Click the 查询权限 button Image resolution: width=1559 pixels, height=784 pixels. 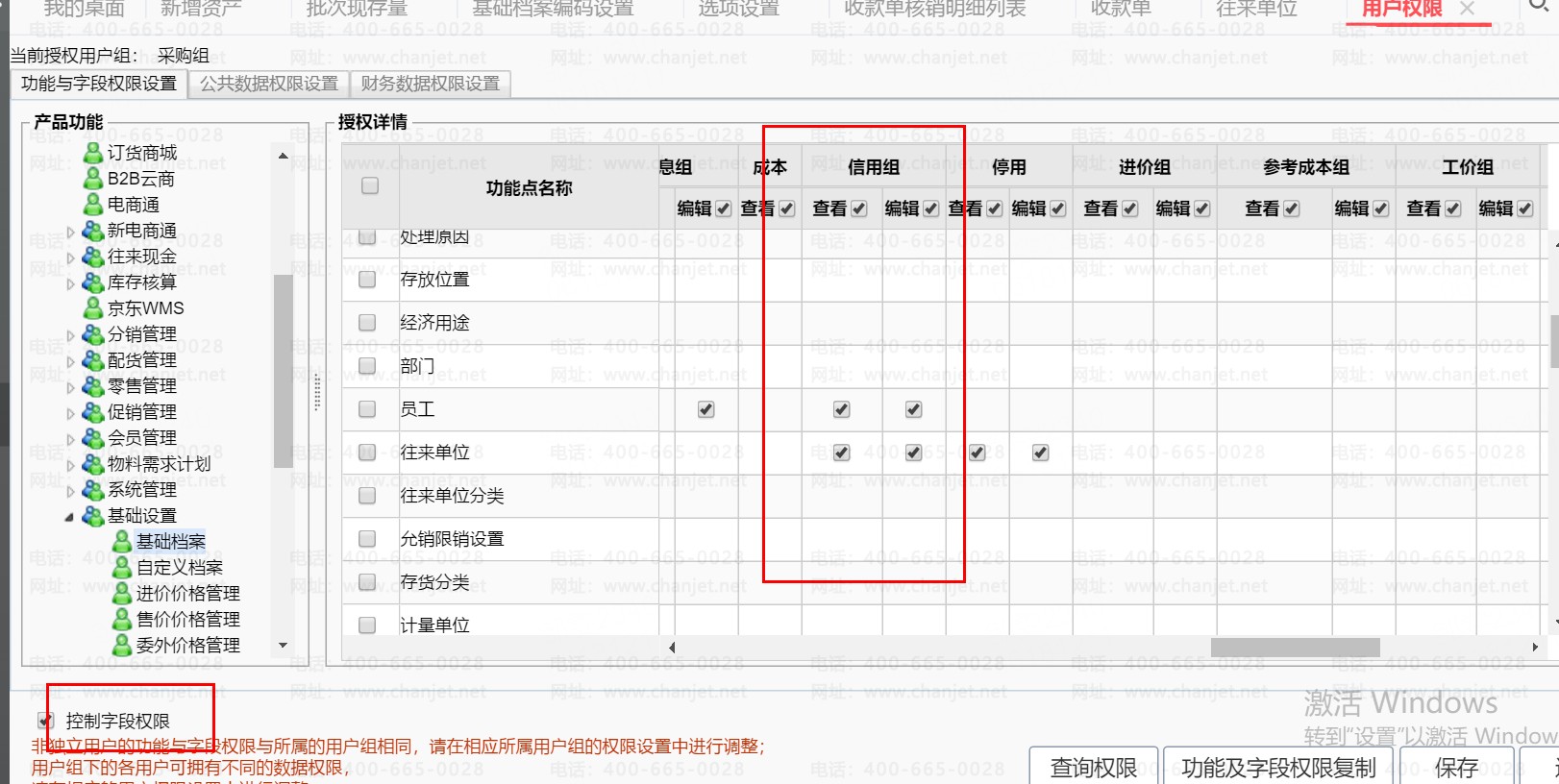coord(1093,768)
